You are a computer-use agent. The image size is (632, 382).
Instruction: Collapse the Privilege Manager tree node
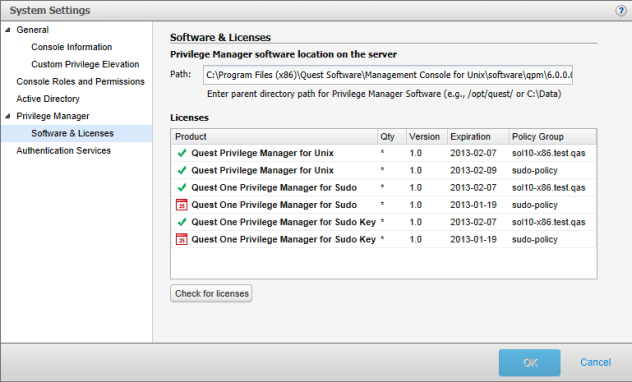[8, 116]
